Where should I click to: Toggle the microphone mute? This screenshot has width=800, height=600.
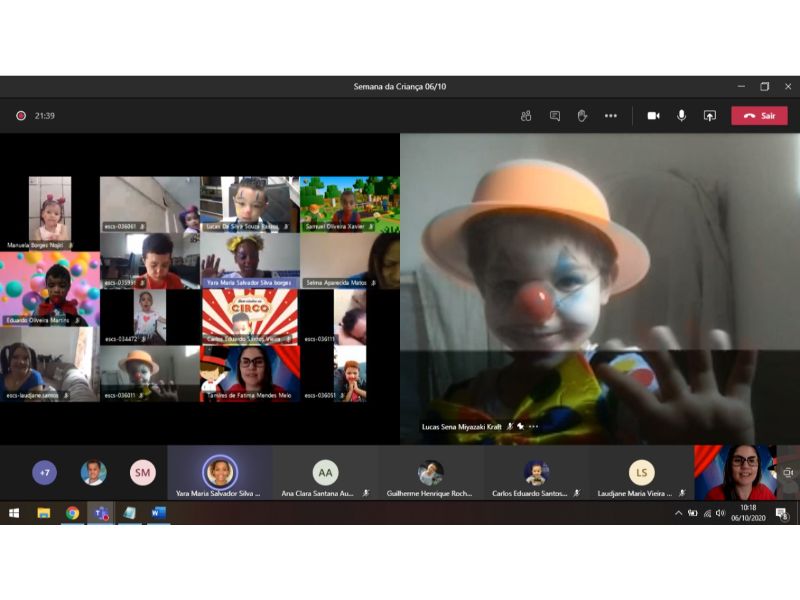(681, 116)
